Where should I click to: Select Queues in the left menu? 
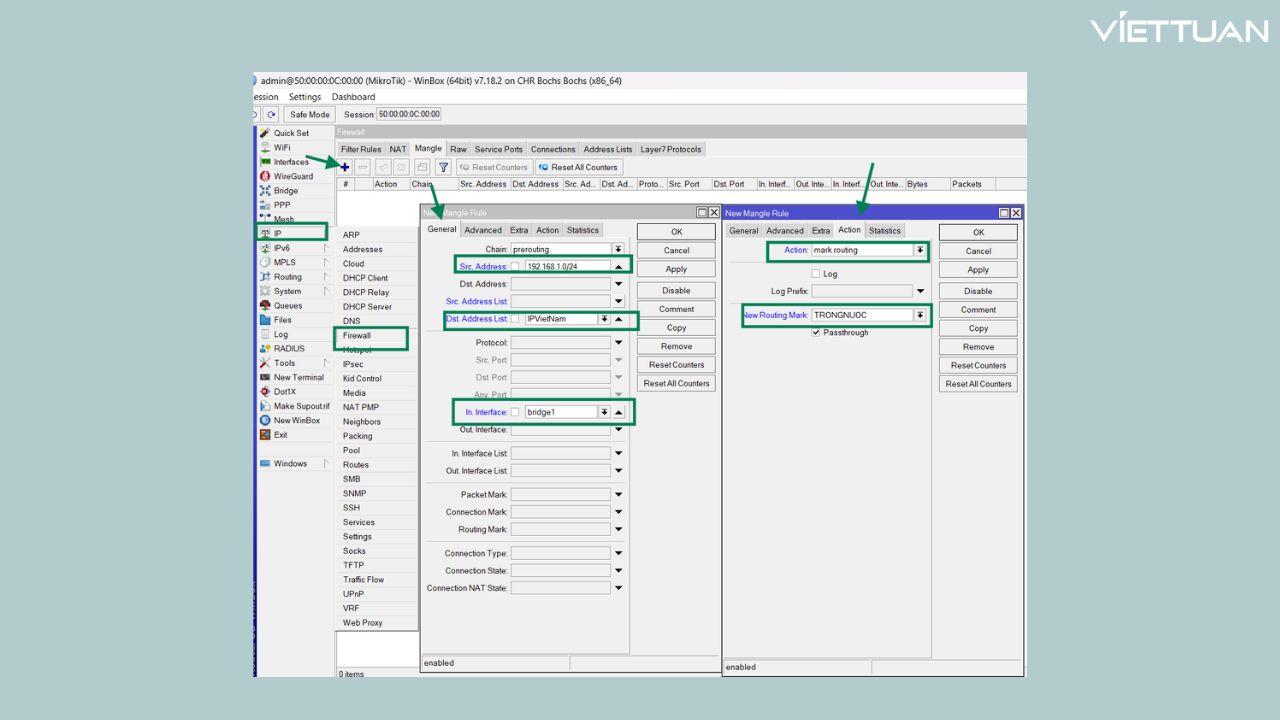click(287, 306)
